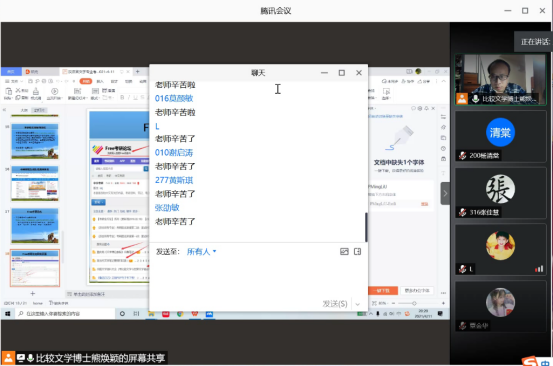Click the chat popout panel icon

tap(357, 251)
